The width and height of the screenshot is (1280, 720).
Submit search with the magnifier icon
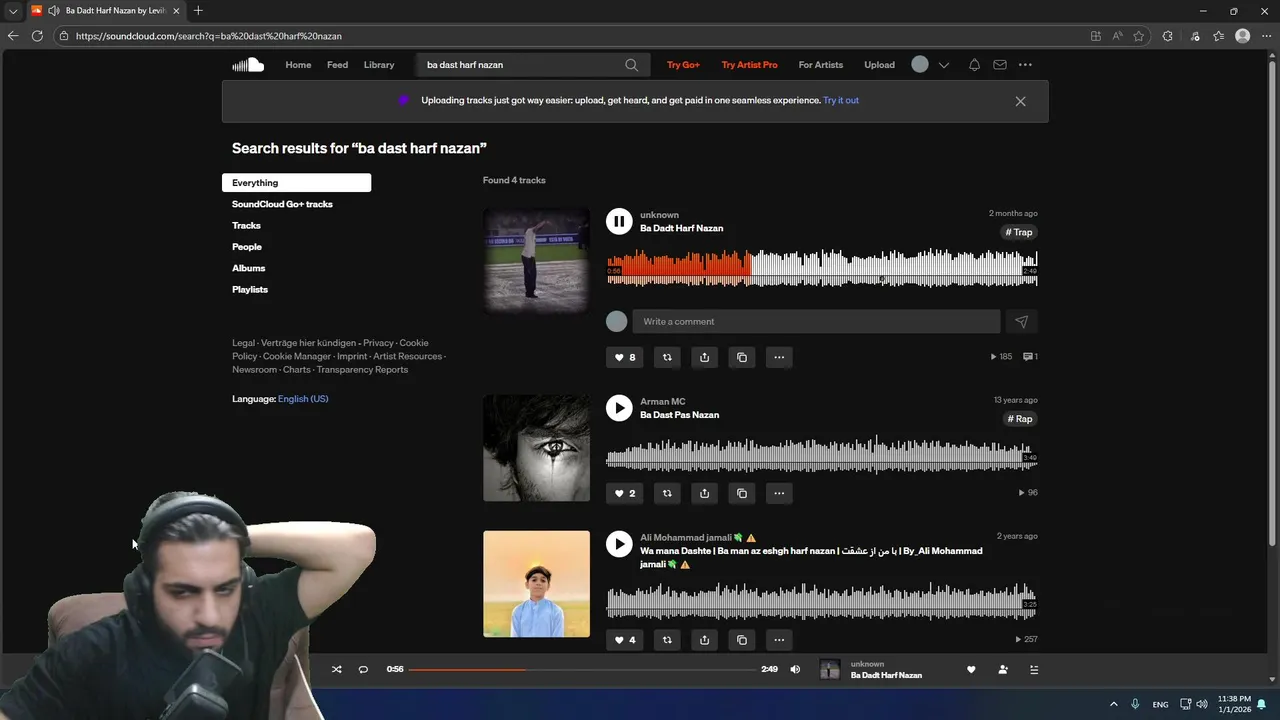(x=631, y=65)
